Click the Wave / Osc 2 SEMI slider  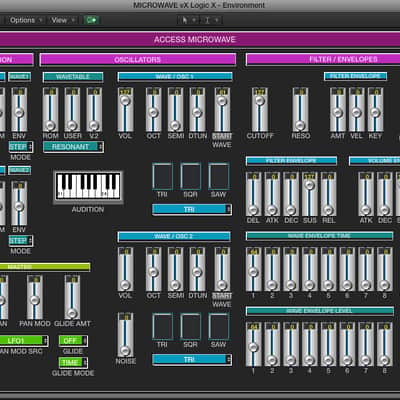tap(175, 269)
